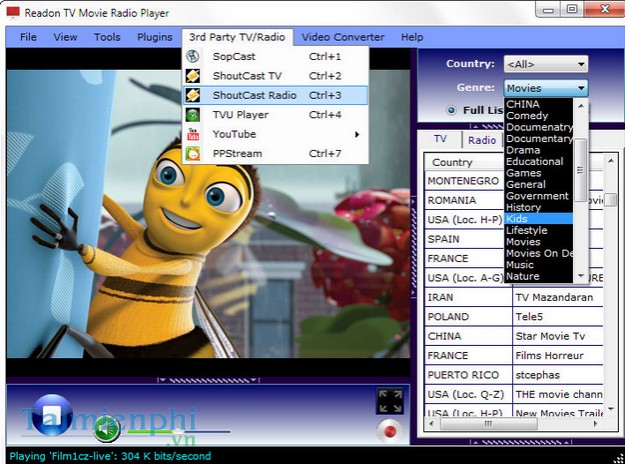Open the Tools menu
Image resolution: width=625 pixels, height=464 pixels.
pos(107,37)
